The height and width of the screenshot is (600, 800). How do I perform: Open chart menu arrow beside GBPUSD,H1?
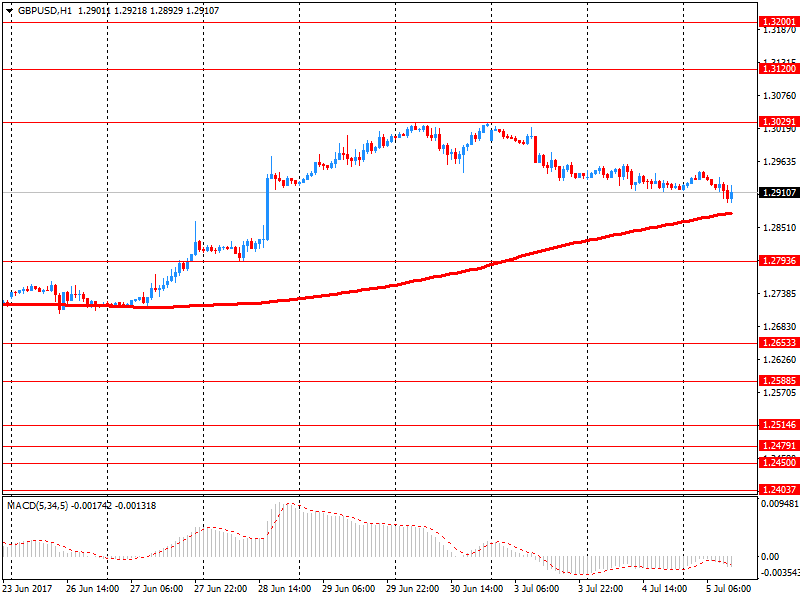(9, 11)
